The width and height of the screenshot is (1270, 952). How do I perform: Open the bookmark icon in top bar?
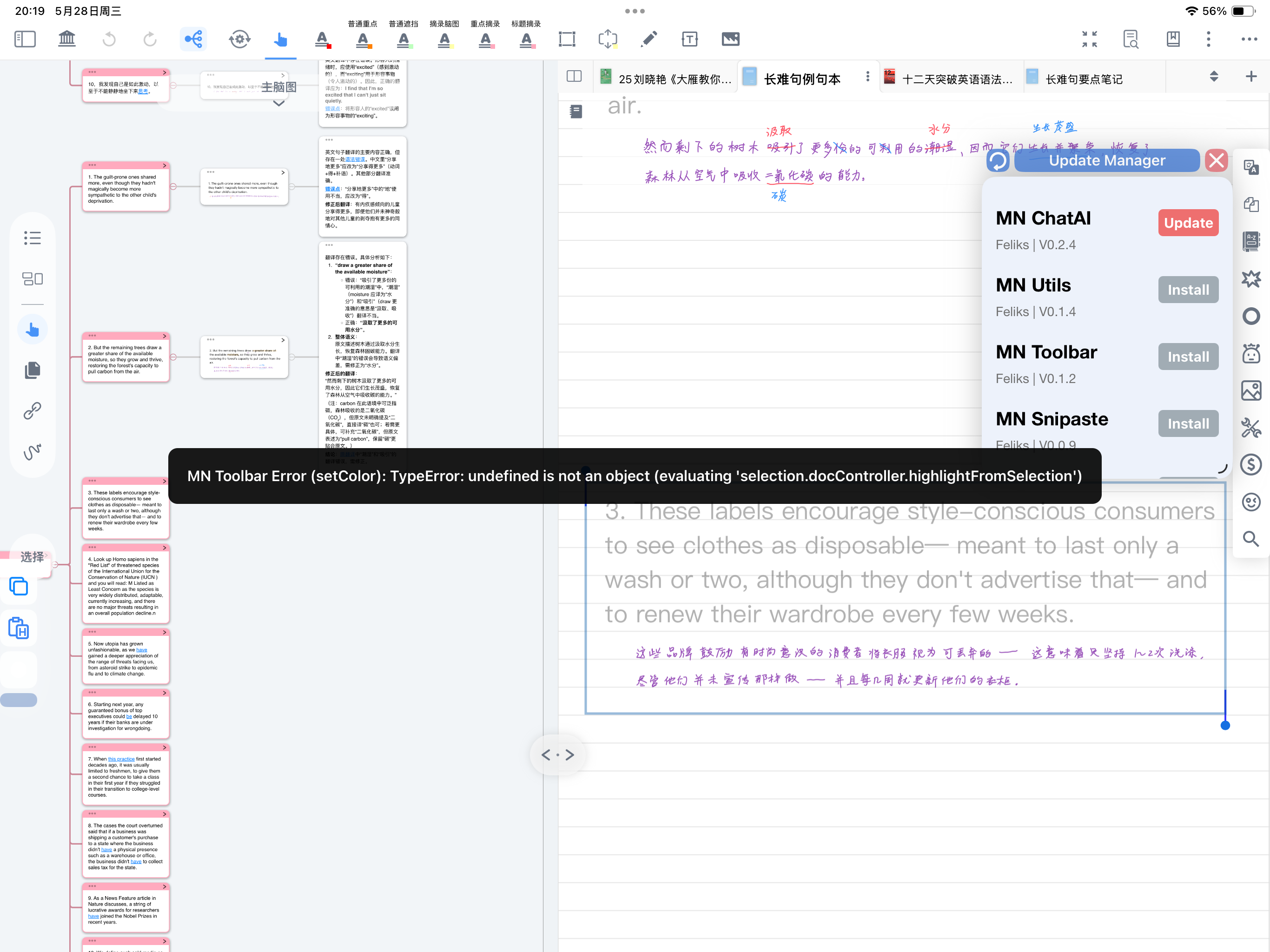pyautogui.click(x=1173, y=39)
